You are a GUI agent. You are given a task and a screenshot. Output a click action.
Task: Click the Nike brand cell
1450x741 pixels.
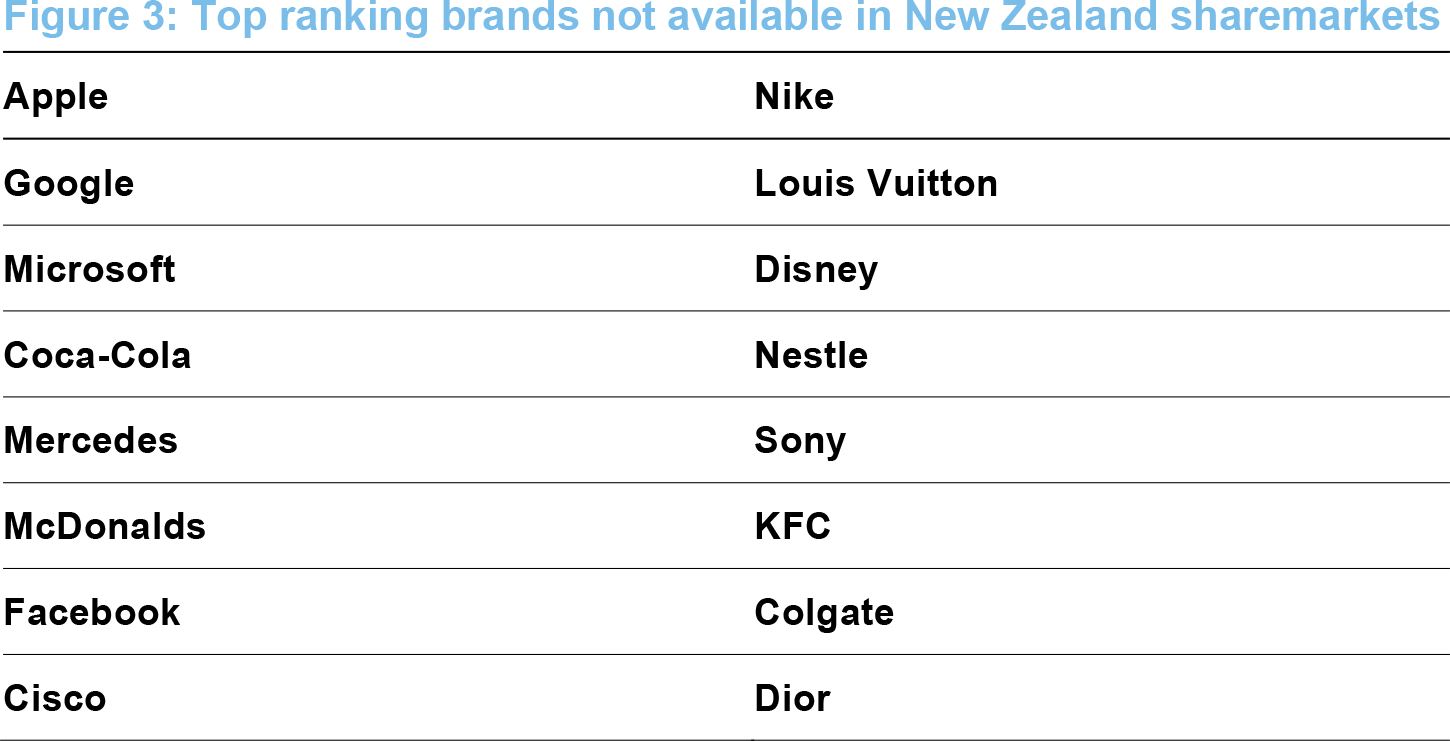coord(794,97)
